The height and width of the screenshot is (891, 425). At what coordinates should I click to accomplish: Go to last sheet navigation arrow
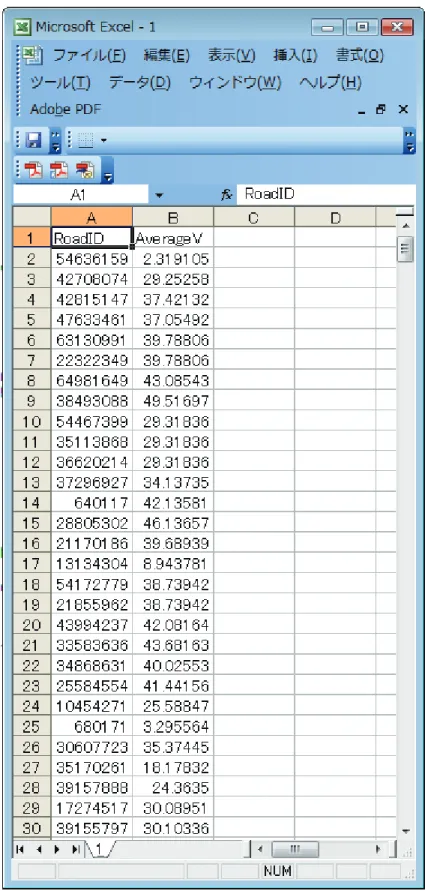[76, 849]
